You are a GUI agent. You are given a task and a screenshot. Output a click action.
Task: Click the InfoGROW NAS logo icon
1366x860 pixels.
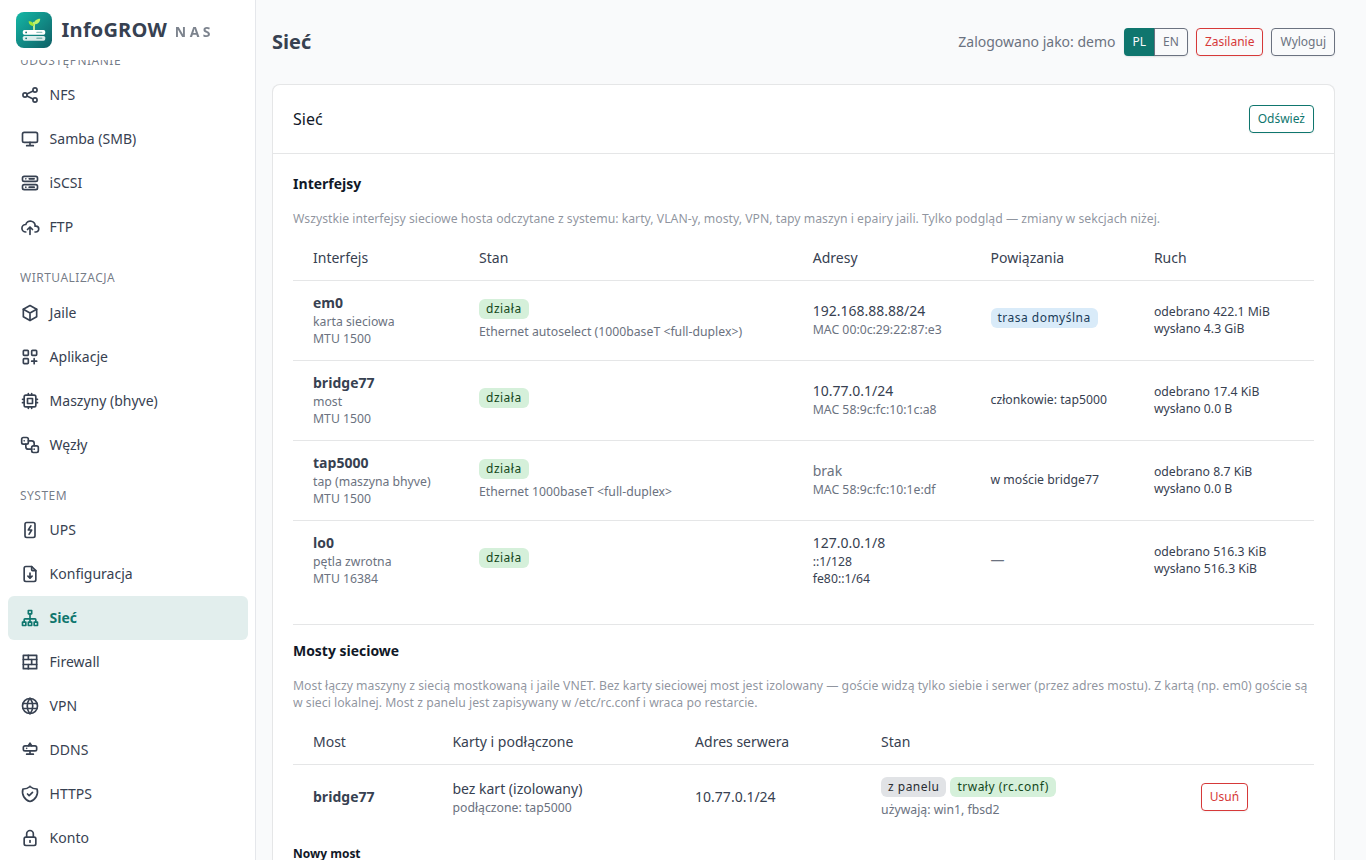tap(34, 30)
